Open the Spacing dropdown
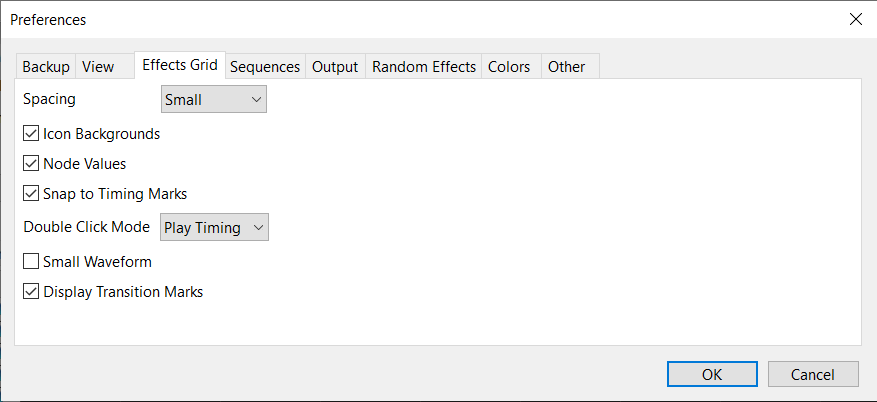This screenshot has width=877, height=402. pos(214,100)
